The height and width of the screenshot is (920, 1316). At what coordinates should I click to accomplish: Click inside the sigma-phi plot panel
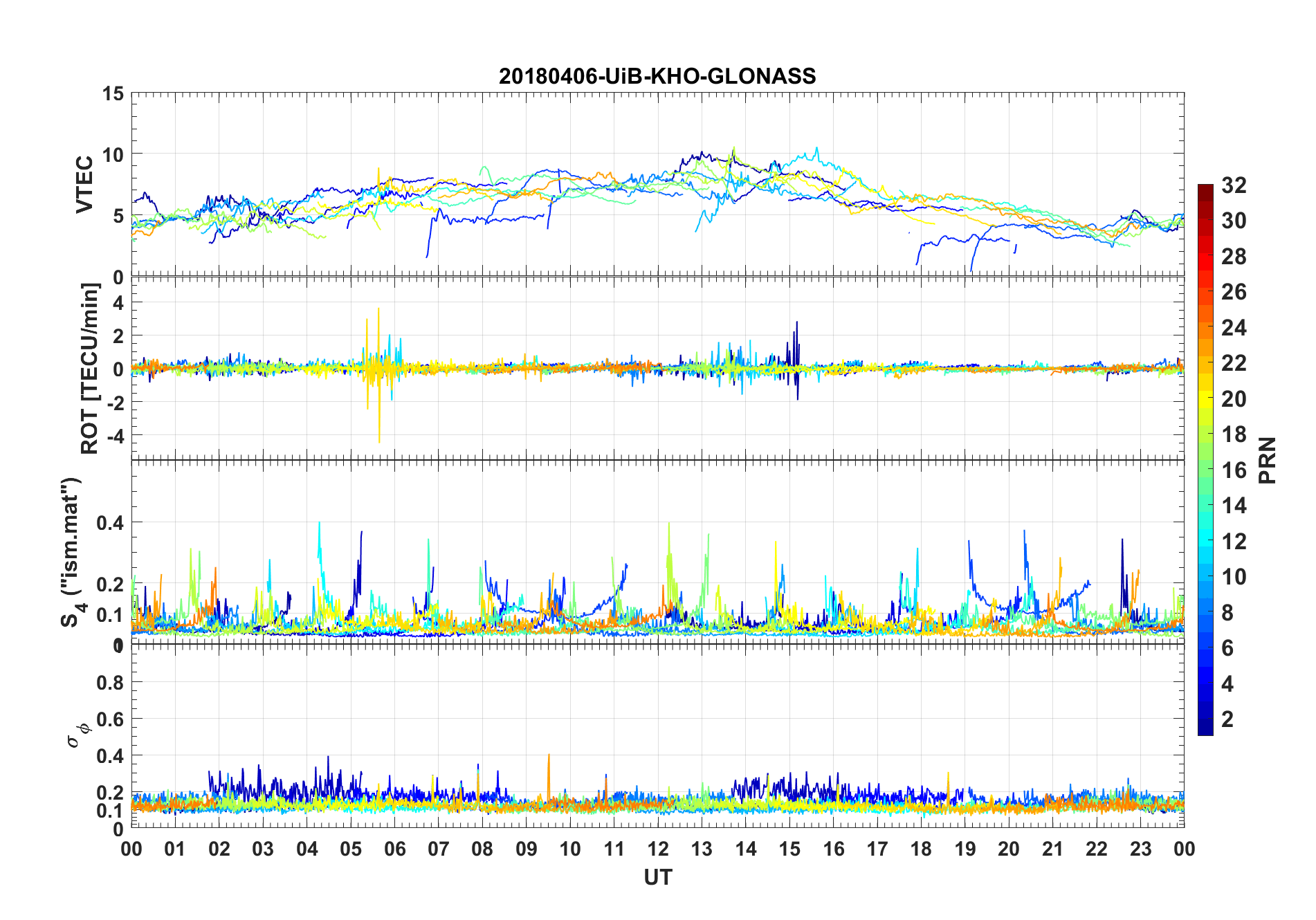[x=657, y=736]
